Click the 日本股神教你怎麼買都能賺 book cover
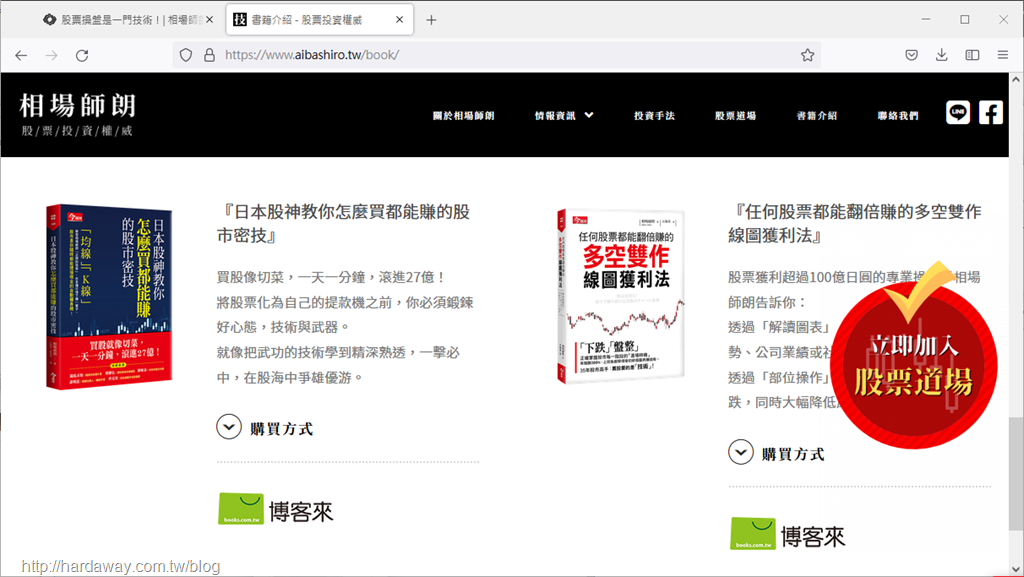 (x=109, y=297)
